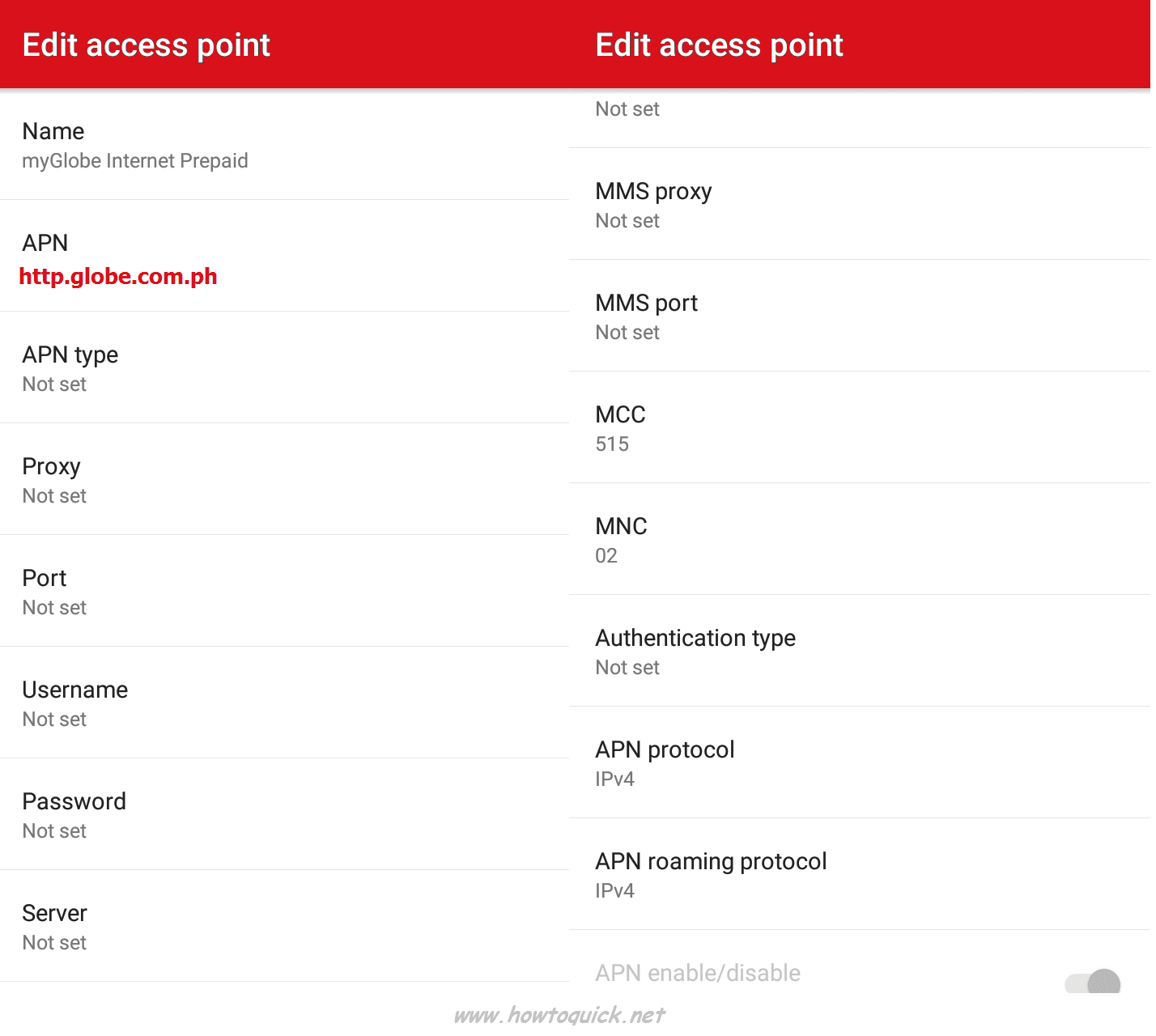The width and height of the screenshot is (1156, 1036).
Task: Edit the MMS port setting
Action: click(860, 316)
